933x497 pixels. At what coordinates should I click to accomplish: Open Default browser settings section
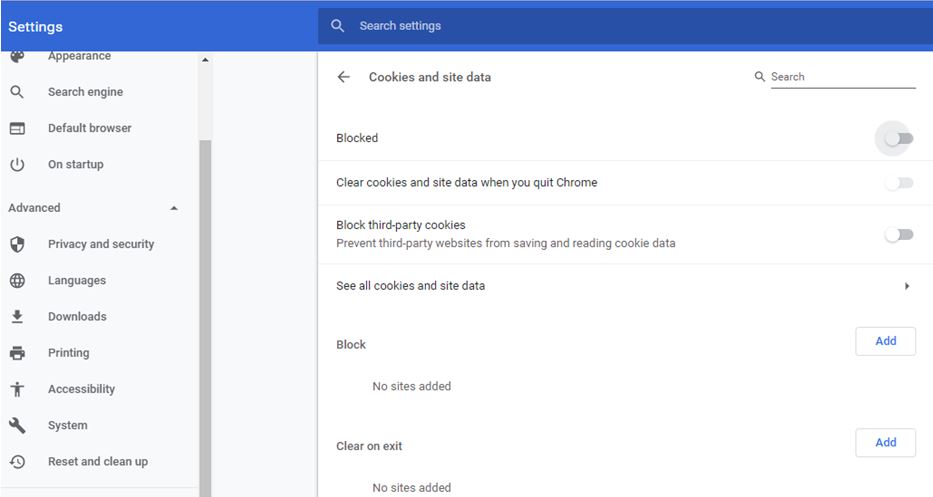[x=90, y=128]
